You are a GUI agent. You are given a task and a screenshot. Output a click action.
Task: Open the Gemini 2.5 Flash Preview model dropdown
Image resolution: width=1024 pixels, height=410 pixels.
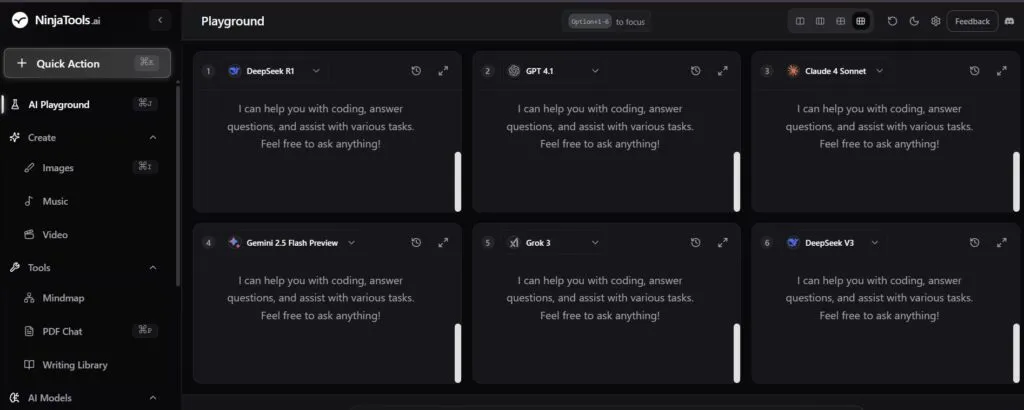pyautogui.click(x=351, y=242)
